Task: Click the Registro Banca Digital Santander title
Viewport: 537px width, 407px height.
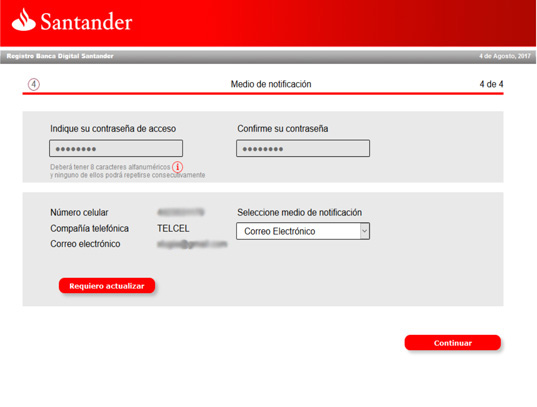Action: click(60, 56)
